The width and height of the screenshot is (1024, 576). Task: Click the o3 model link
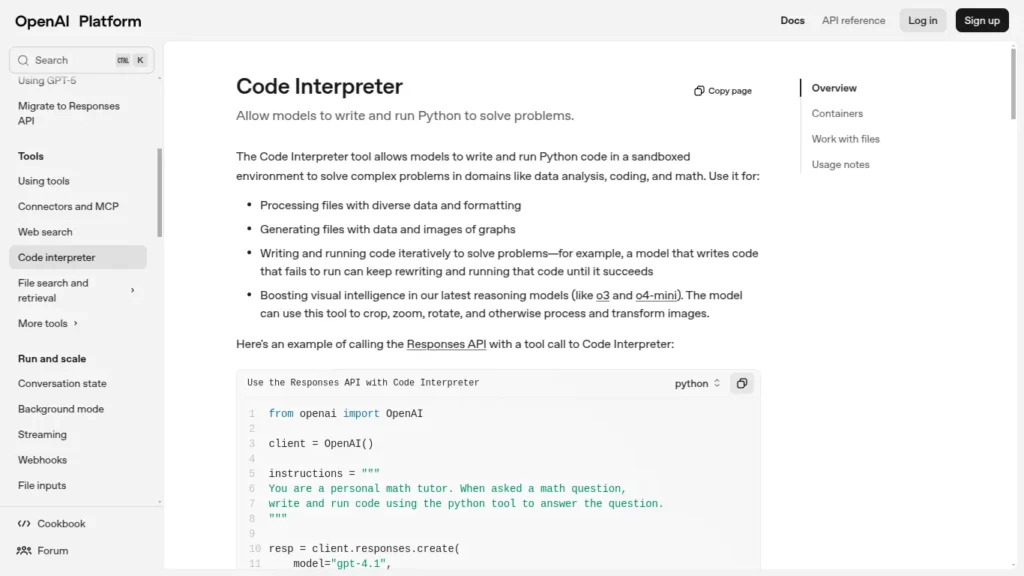[x=602, y=295]
